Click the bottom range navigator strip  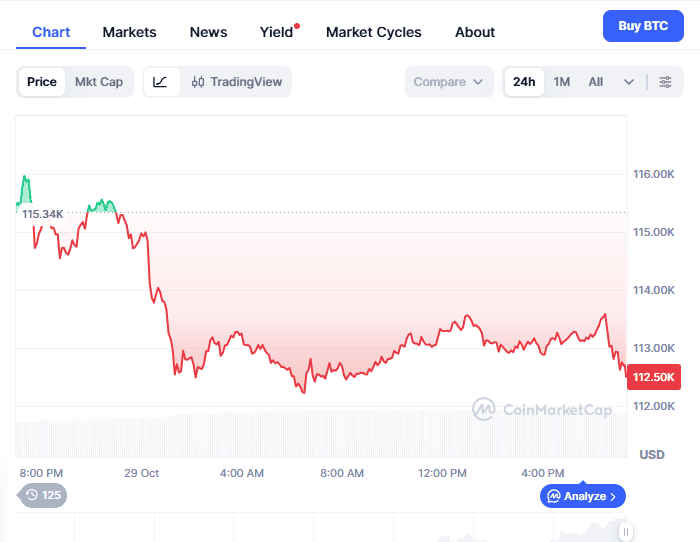320,528
